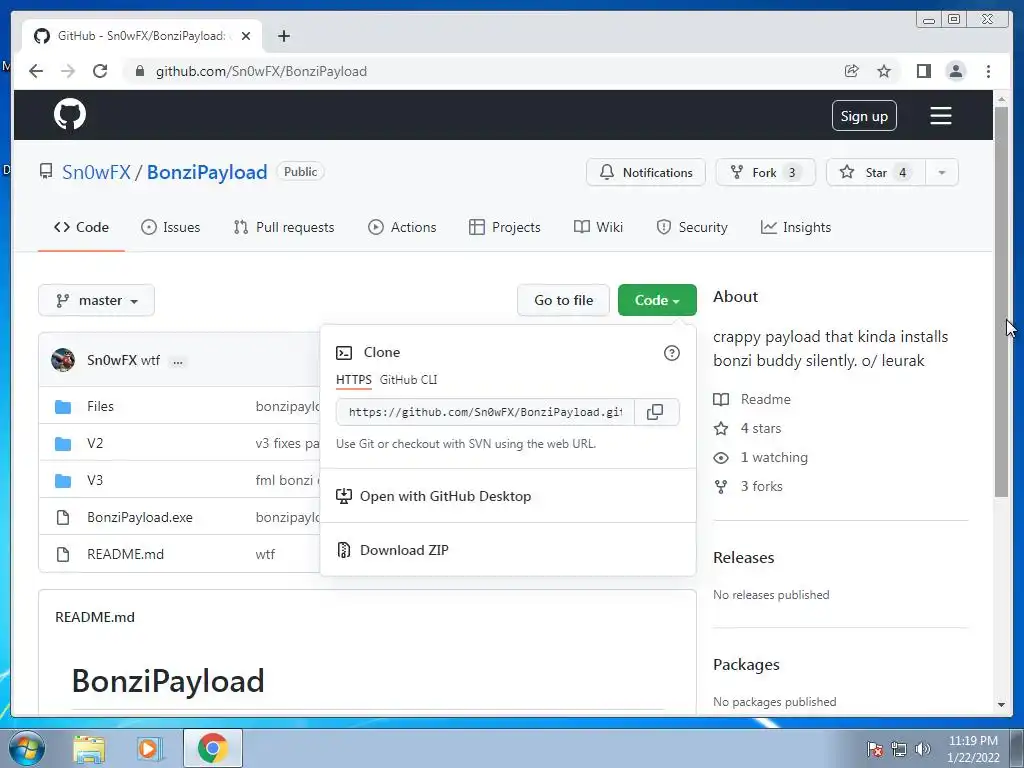
Task: Open the Wiki tab
Action: coord(598,227)
